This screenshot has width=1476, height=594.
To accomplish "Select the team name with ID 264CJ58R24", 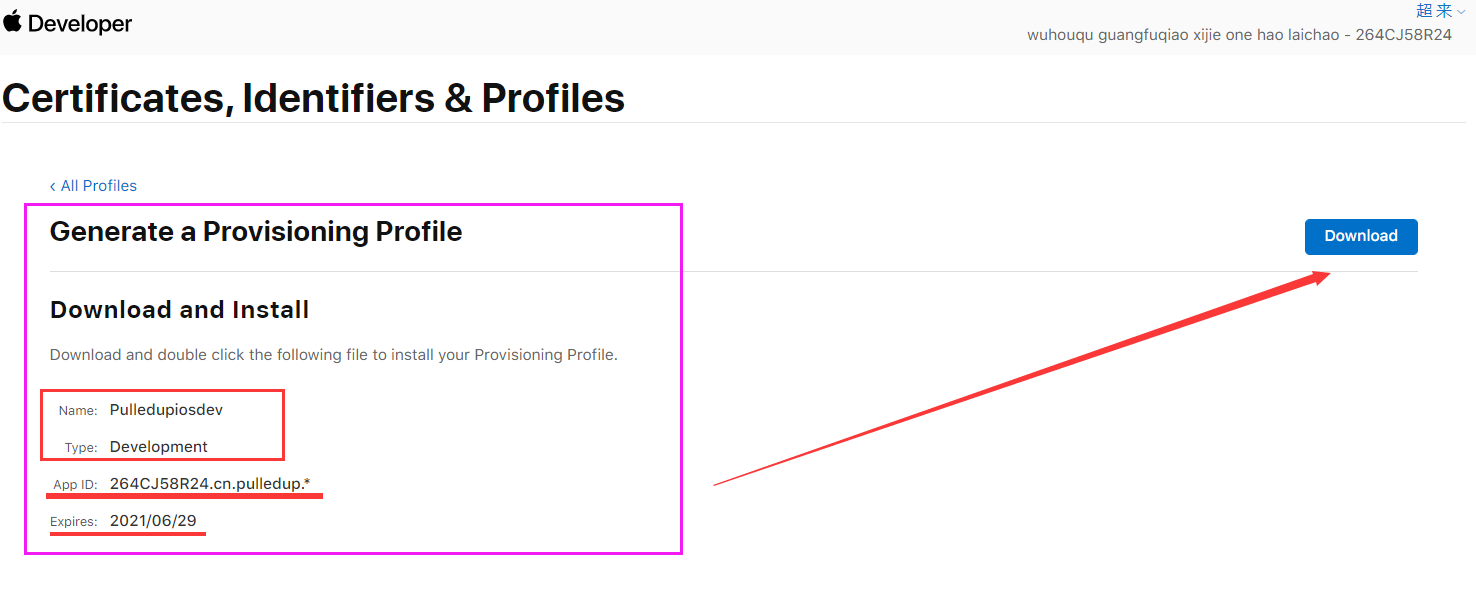I will tap(1239, 35).
